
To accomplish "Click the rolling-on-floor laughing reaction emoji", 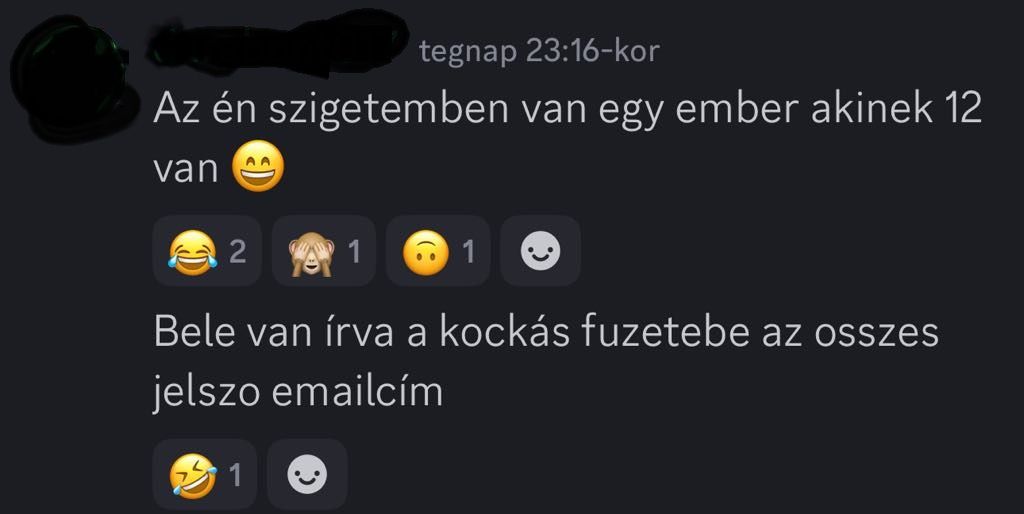I will (193, 475).
